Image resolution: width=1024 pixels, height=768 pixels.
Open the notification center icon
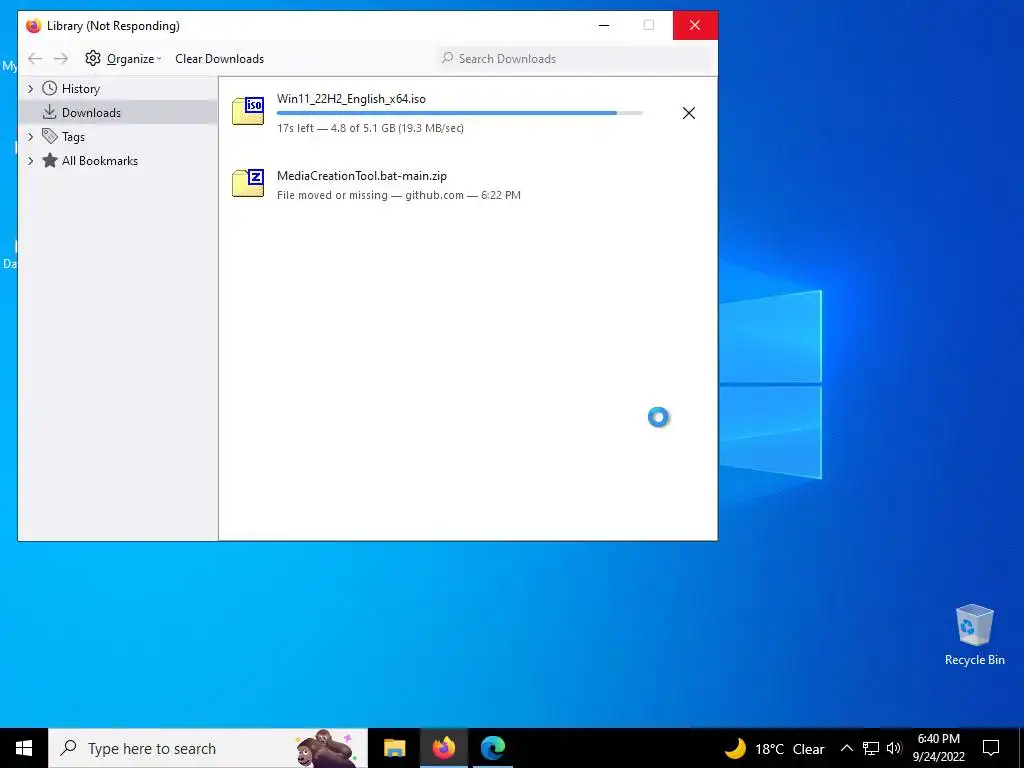click(x=991, y=748)
